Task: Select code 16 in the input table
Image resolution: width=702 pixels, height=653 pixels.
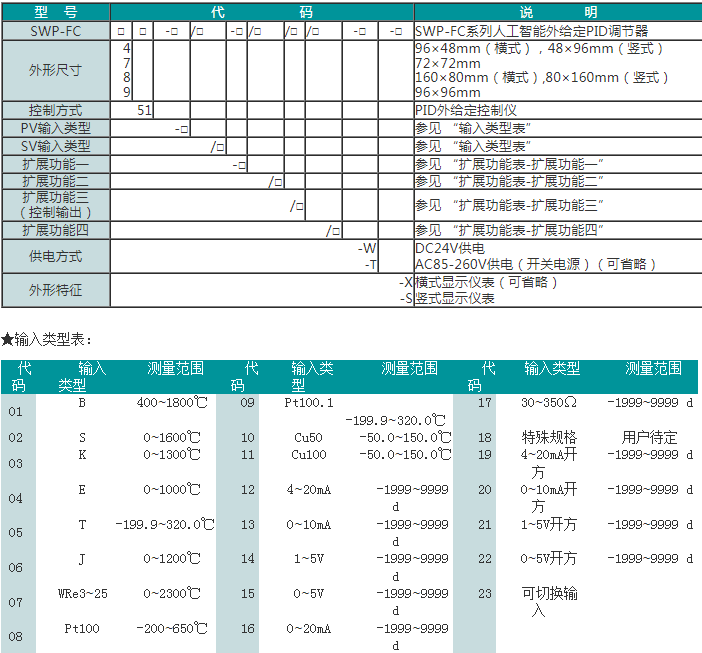Action: point(248,629)
